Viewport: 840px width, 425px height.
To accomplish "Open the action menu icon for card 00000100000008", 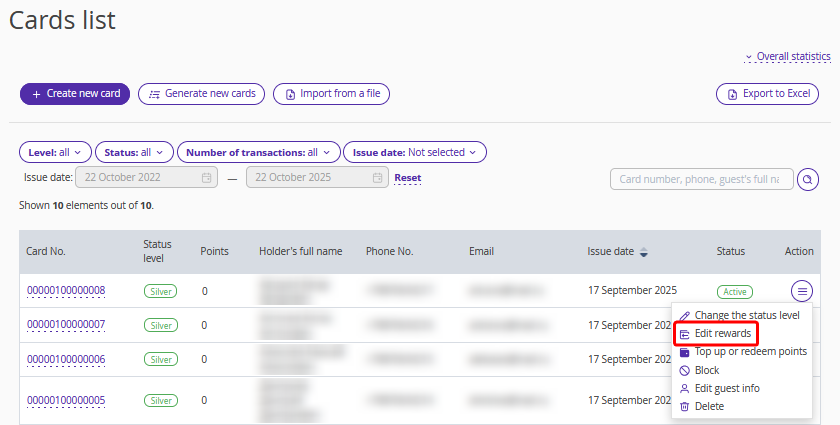I will click(801, 291).
